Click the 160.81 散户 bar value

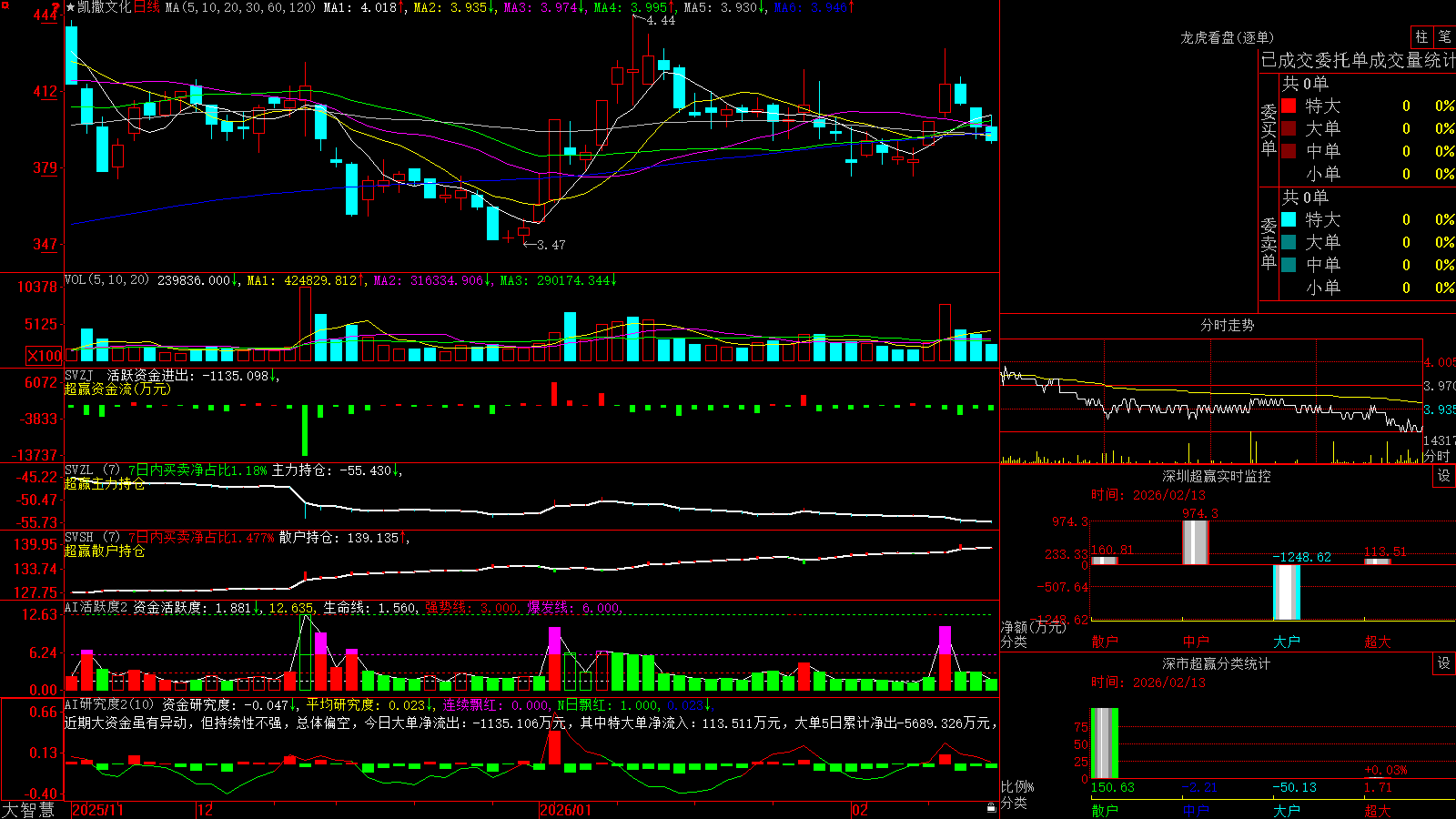tap(1112, 551)
